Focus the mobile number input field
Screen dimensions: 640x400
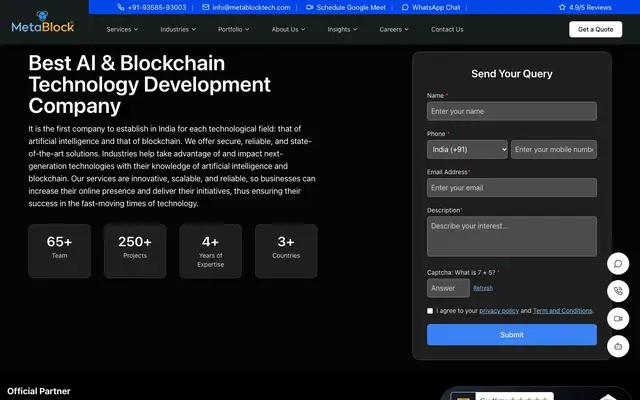point(554,149)
